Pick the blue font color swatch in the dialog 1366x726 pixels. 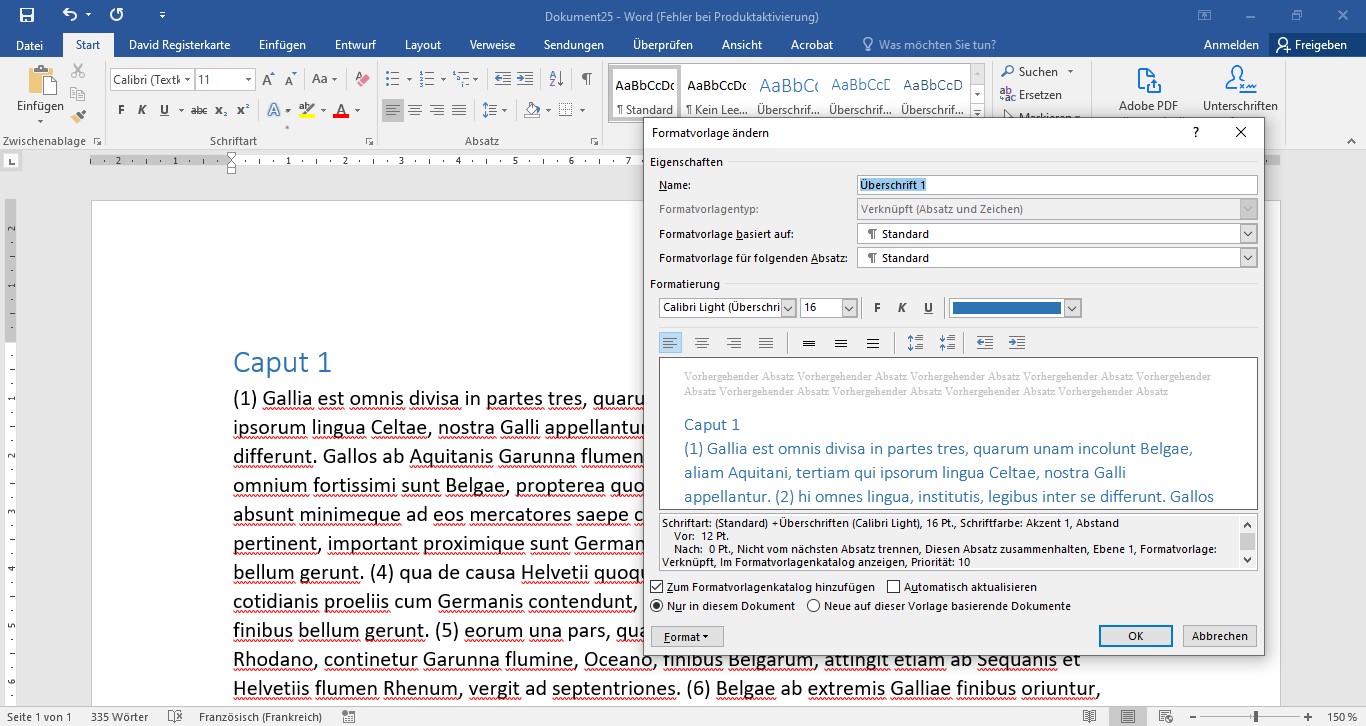[1006, 308]
